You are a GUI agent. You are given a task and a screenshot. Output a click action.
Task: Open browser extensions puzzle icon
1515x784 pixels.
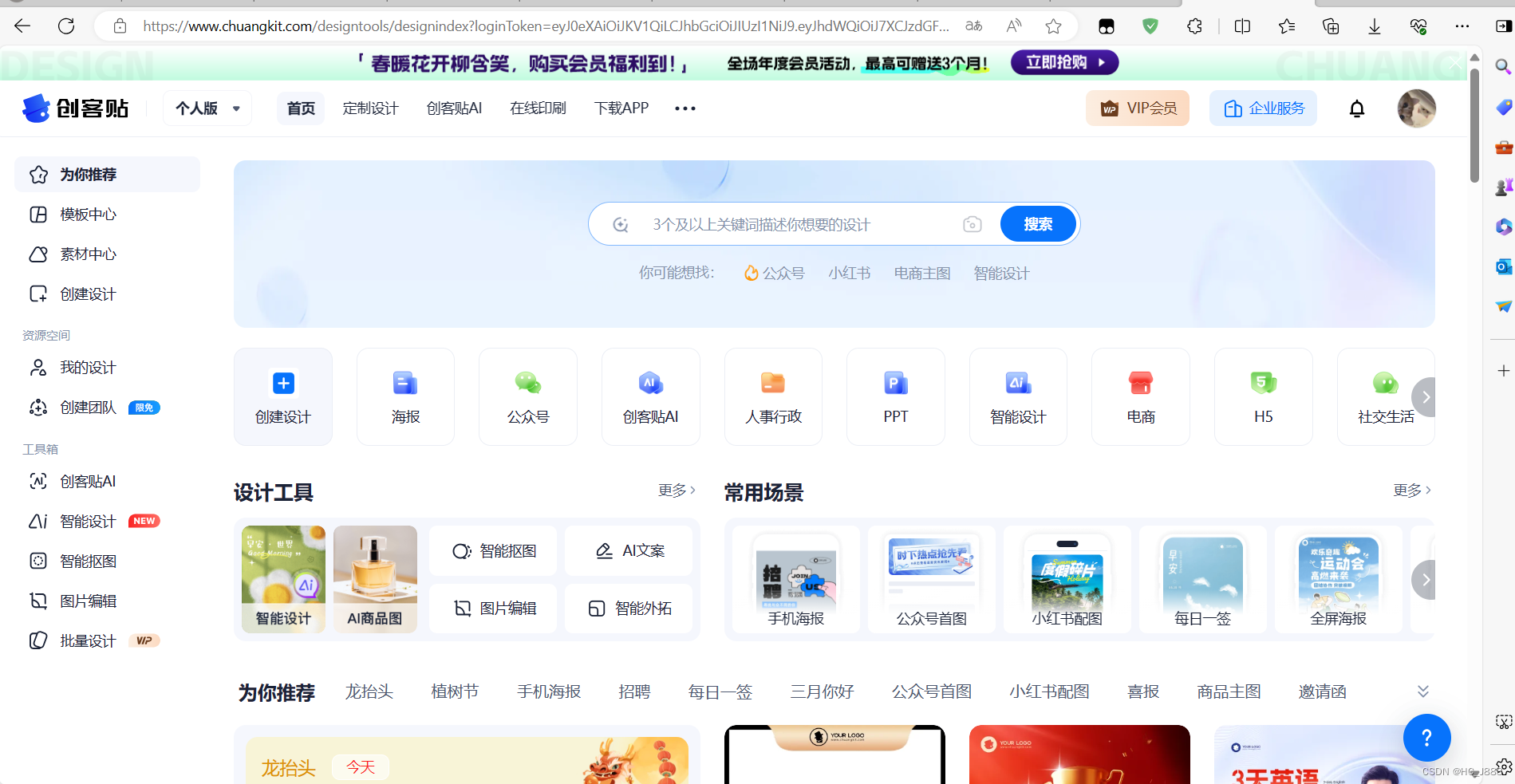tap(1194, 26)
